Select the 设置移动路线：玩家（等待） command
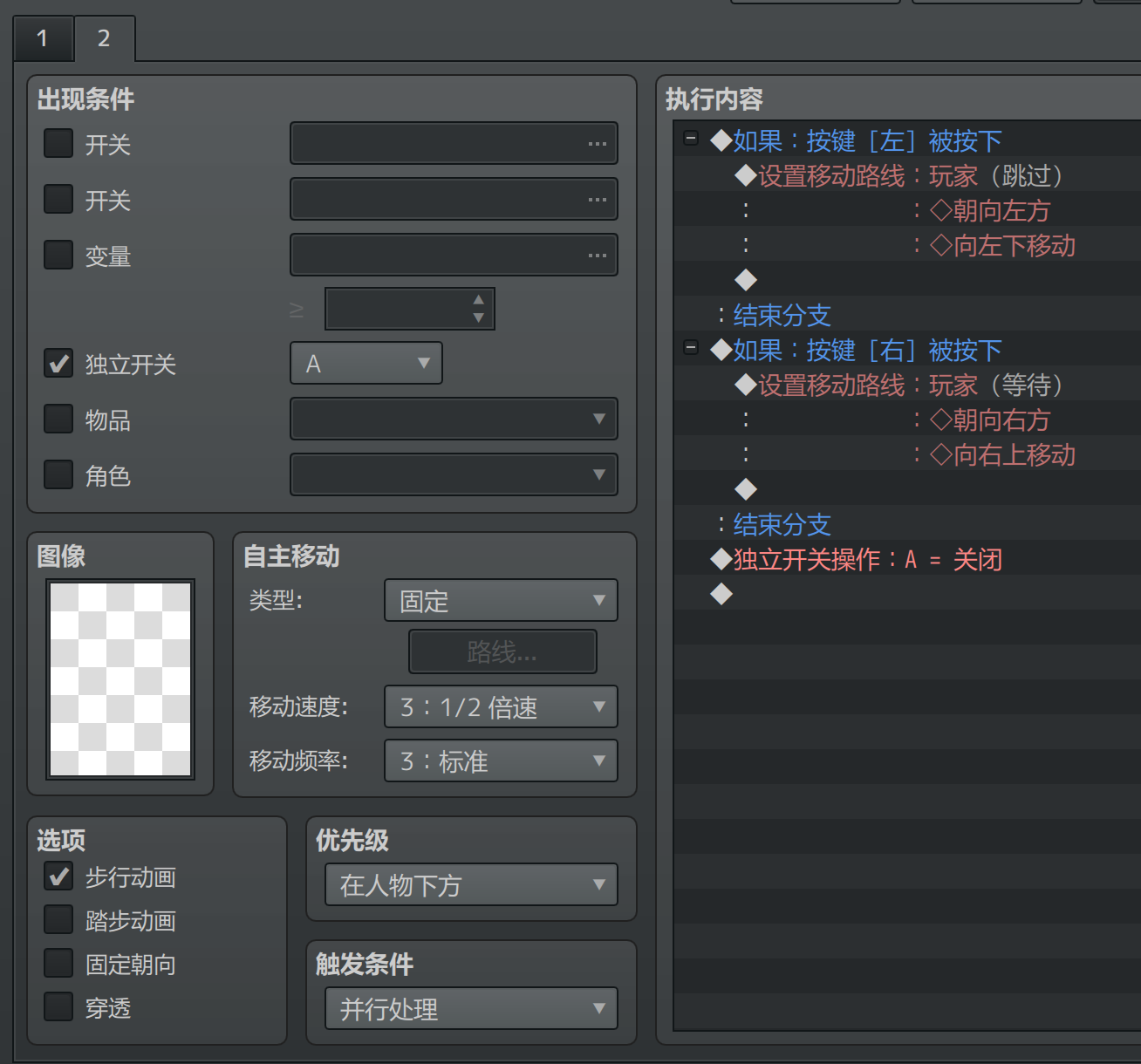Screen dimensions: 1141x1064 click(899, 385)
